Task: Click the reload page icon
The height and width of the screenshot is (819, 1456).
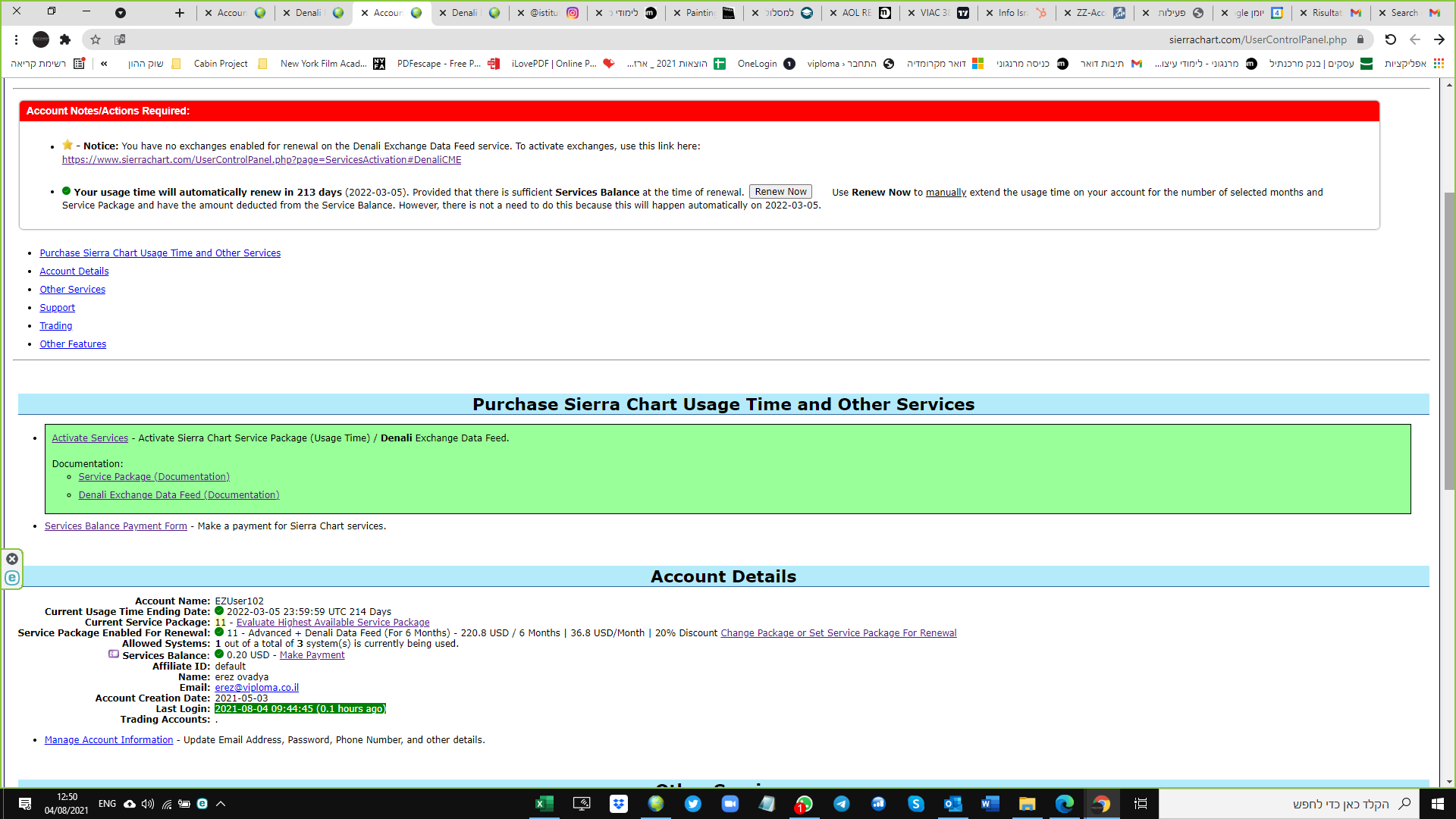Action: coord(1390,39)
